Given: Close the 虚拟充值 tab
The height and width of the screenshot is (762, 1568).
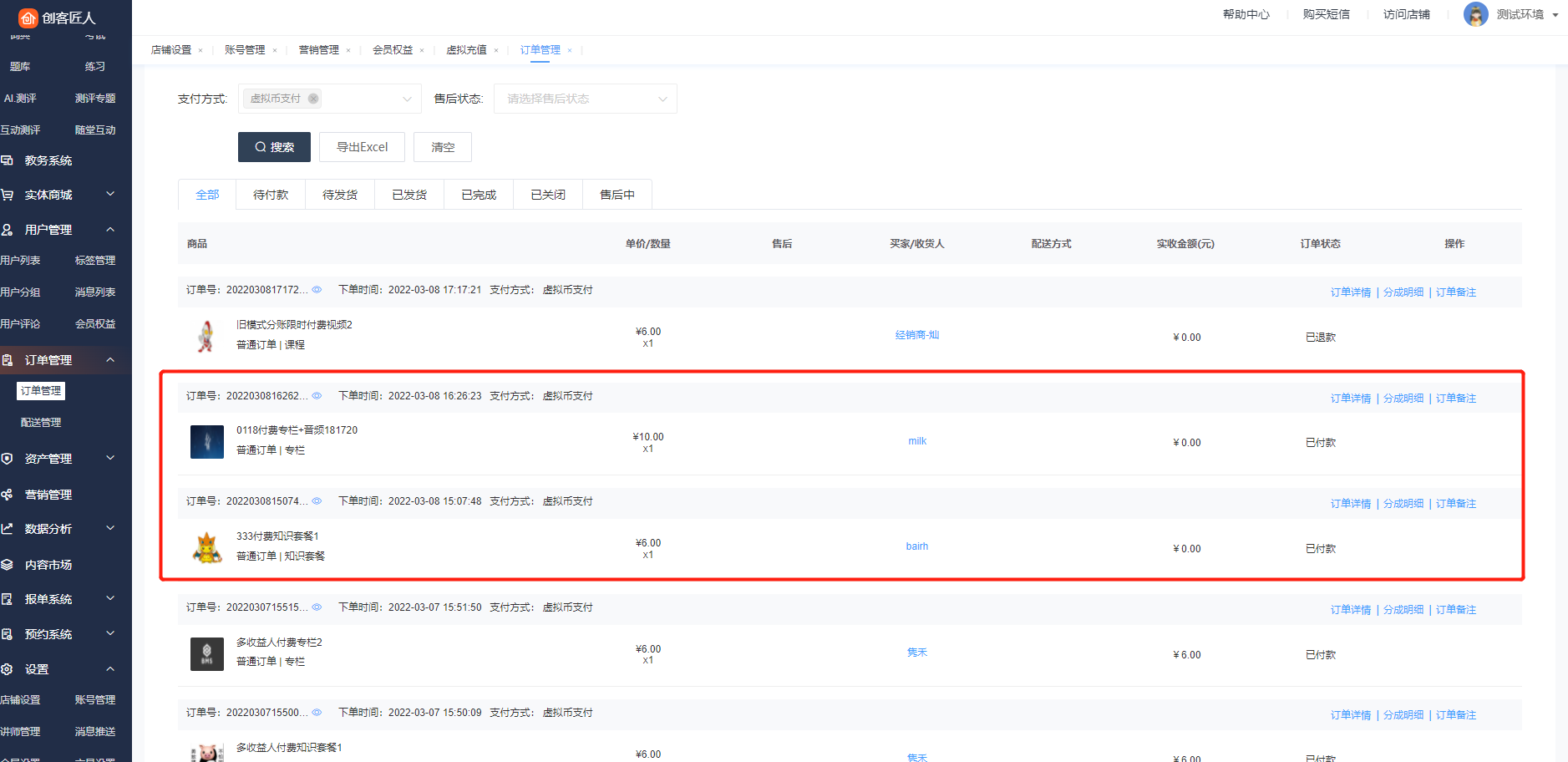Looking at the screenshot, I should (x=496, y=50).
